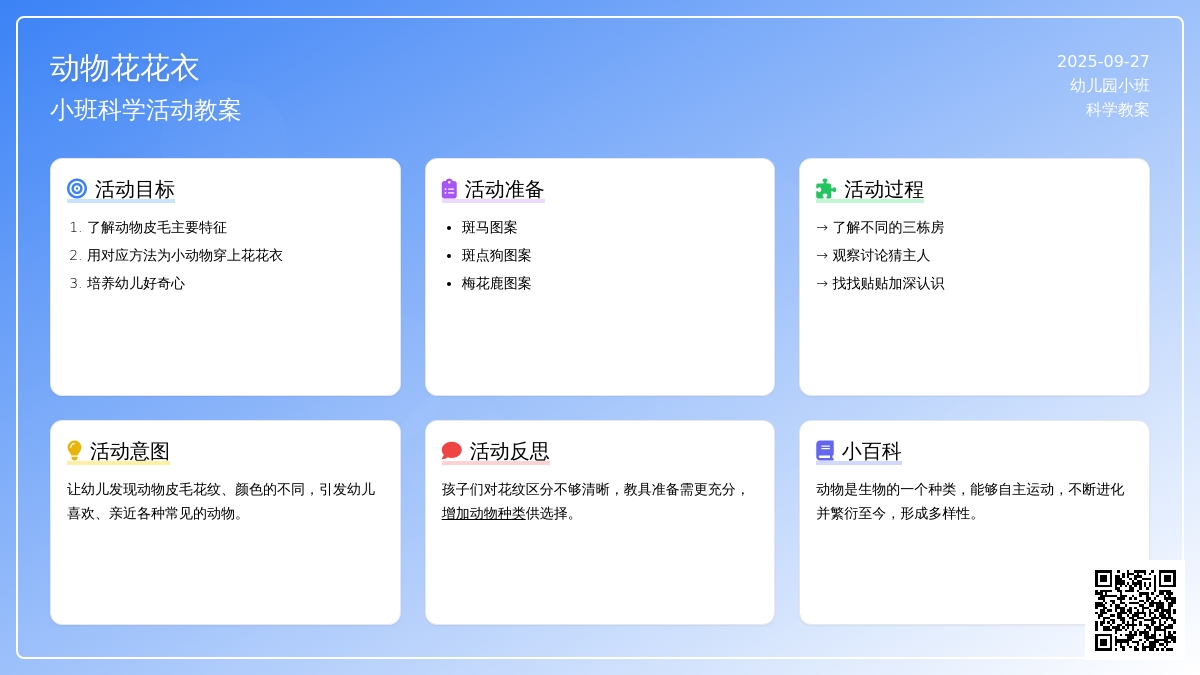Click the 幼儿园小班 label
Viewport: 1200px width, 675px height.
[x=1109, y=86]
